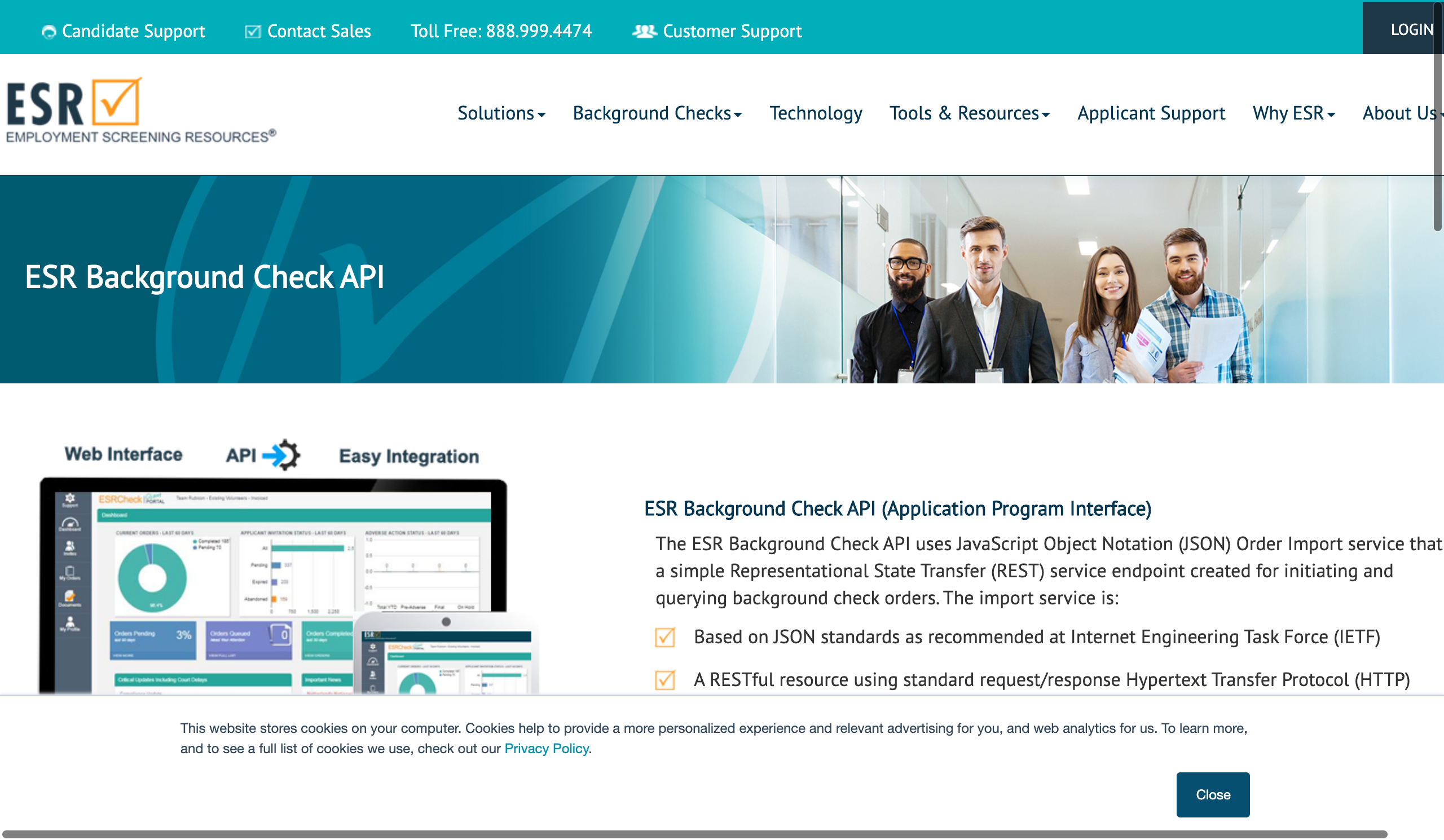The width and height of the screenshot is (1444, 840).
Task: Expand the Solutions dropdown menu
Action: pyautogui.click(x=501, y=113)
